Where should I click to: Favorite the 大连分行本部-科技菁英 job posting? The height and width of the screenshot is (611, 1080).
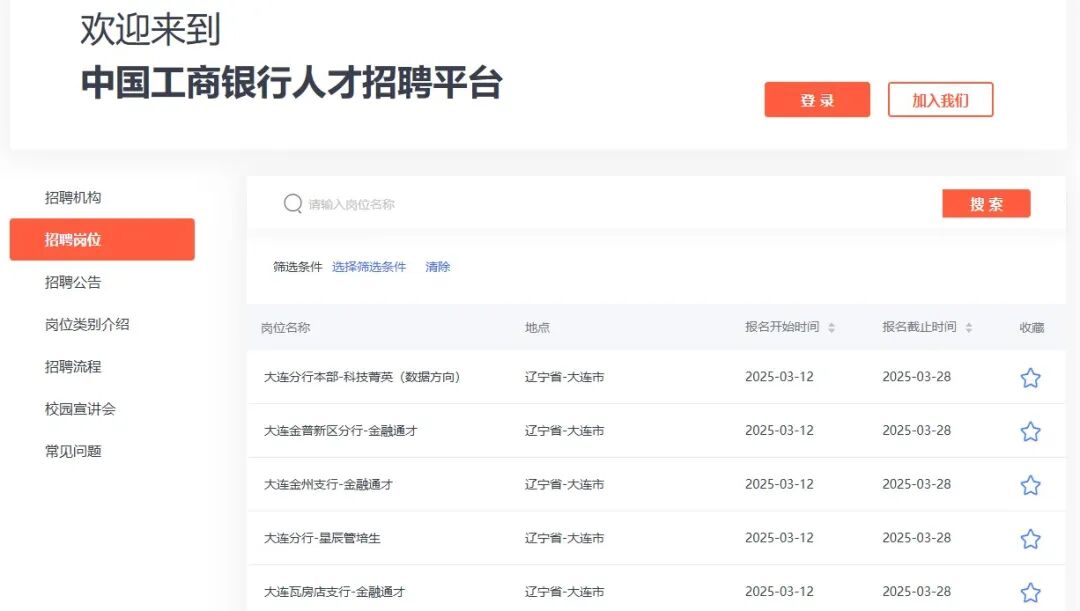[x=1030, y=377]
